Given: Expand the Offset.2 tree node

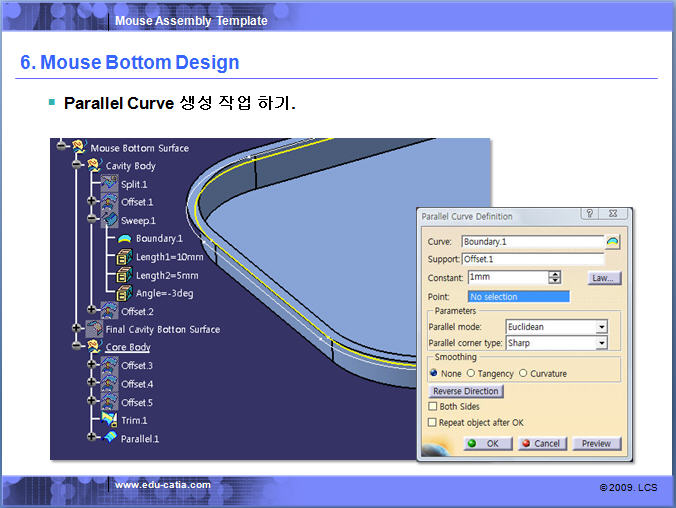Looking at the screenshot, I should point(92,311).
